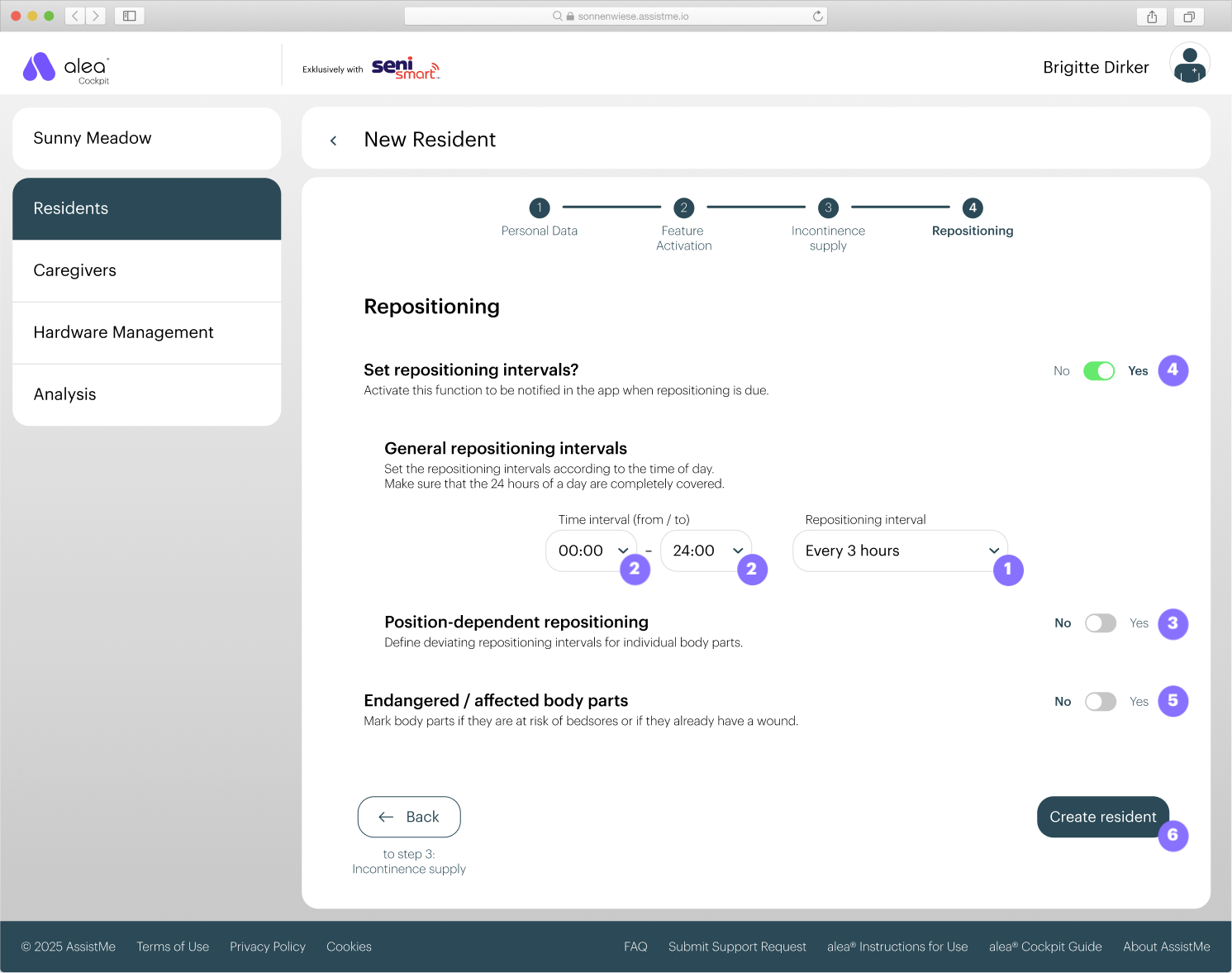Open the 00:00 start time dropdown
The width and height of the screenshot is (1232, 973).
tap(591, 551)
